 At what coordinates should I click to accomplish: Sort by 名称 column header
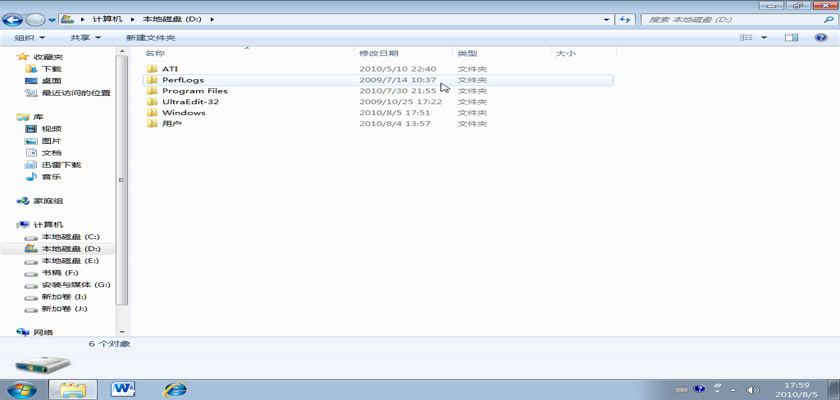[155, 53]
